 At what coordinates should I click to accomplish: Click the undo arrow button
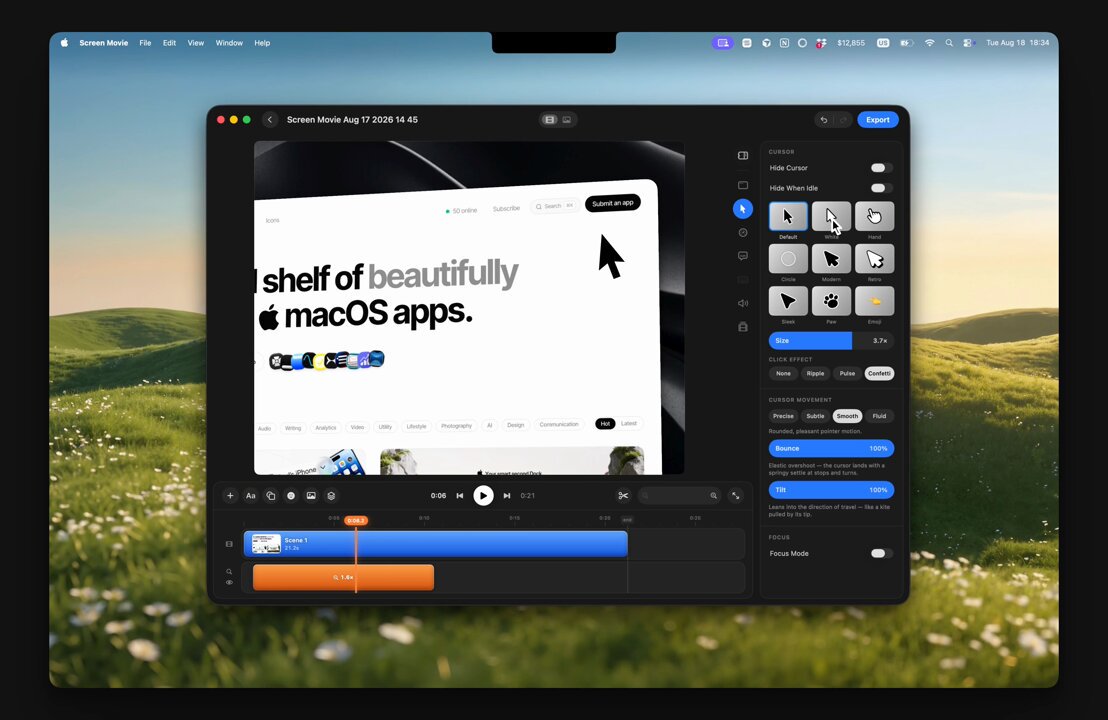(823, 120)
